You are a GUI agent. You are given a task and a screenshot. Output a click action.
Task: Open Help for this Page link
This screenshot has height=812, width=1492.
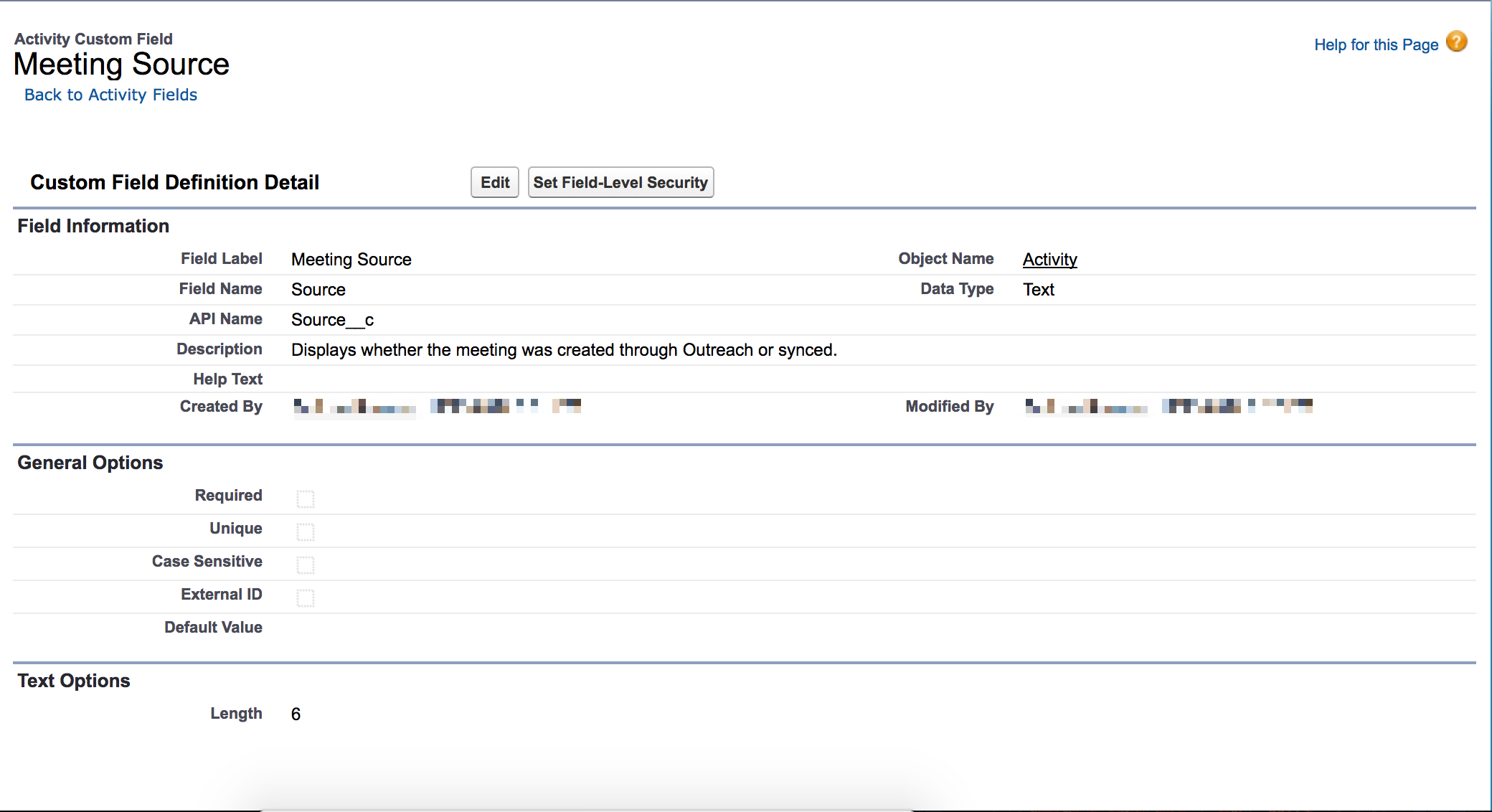[x=1376, y=44]
